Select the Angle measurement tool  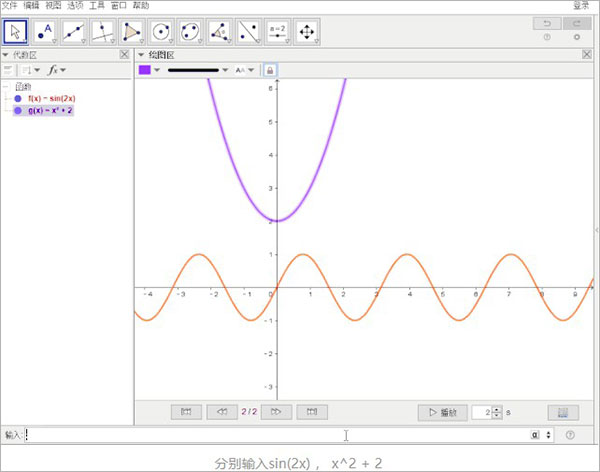[x=219, y=30]
